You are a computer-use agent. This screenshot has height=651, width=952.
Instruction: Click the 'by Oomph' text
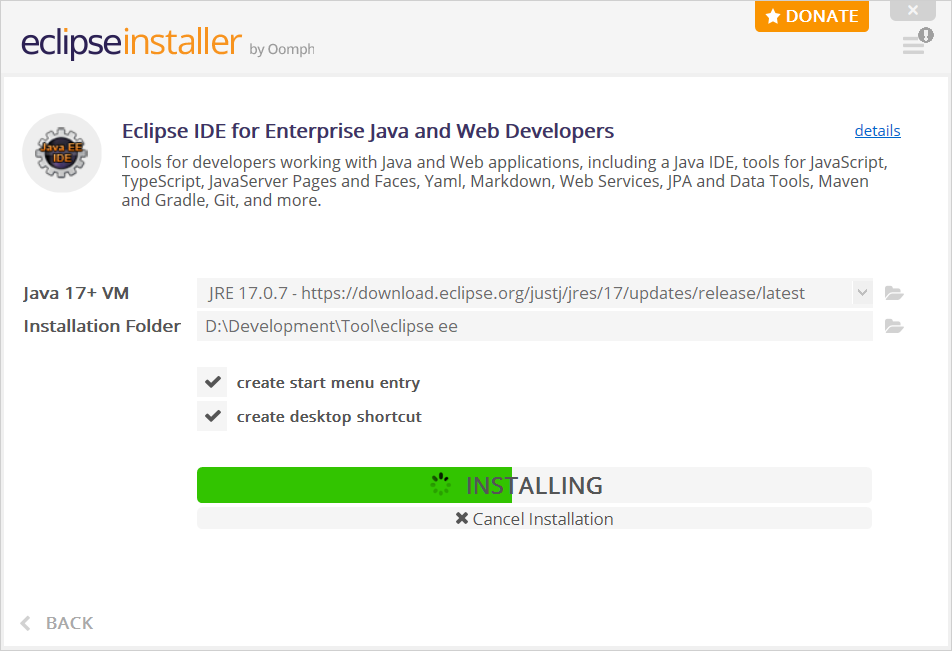coord(282,49)
